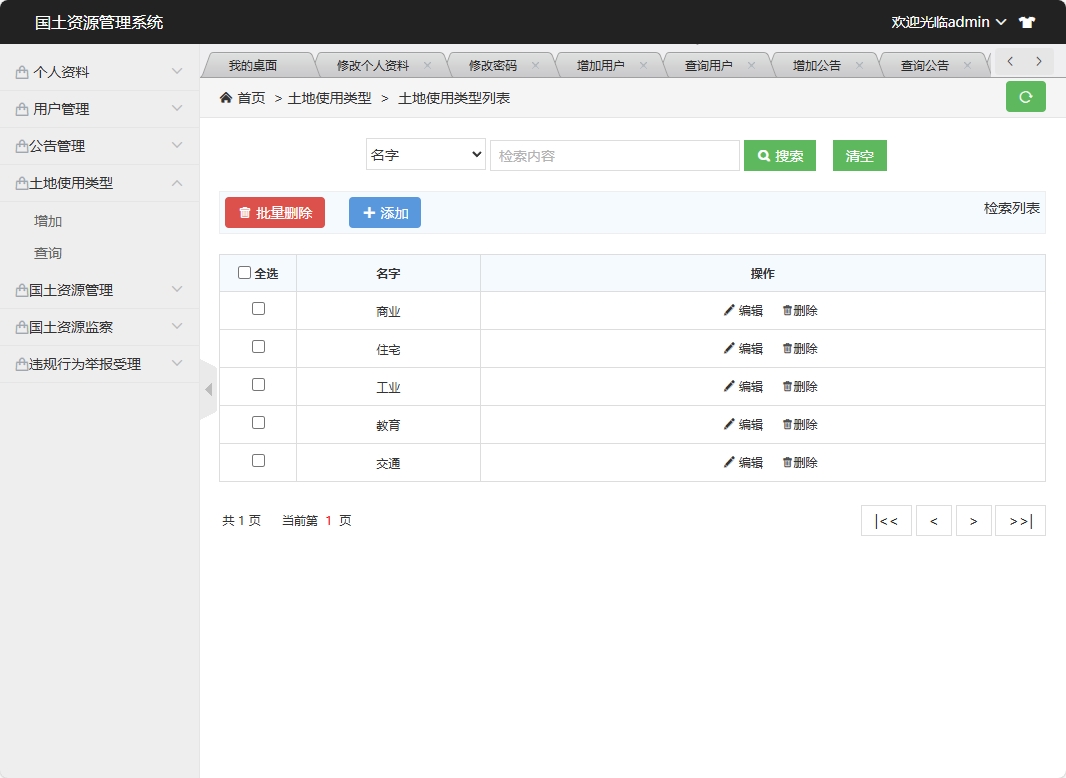The height and width of the screenshot is (778, 1066).
Task: Click the edit pencil icon for 商业 row
Action: [x=729, y=310]
